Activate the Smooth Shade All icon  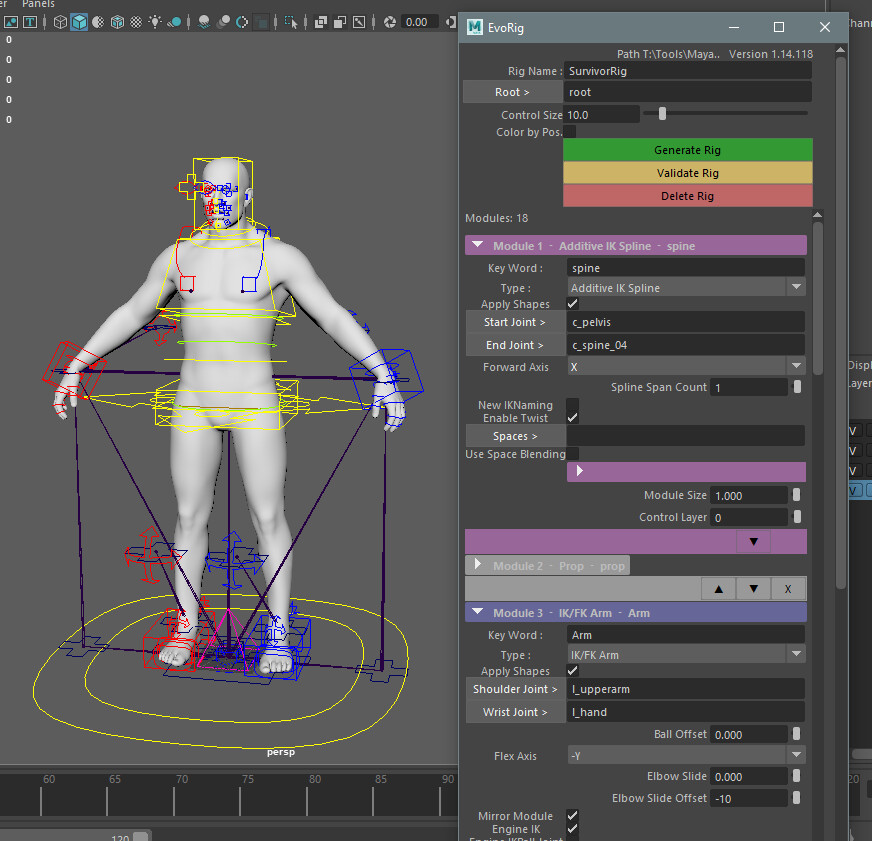coord(79,22)
